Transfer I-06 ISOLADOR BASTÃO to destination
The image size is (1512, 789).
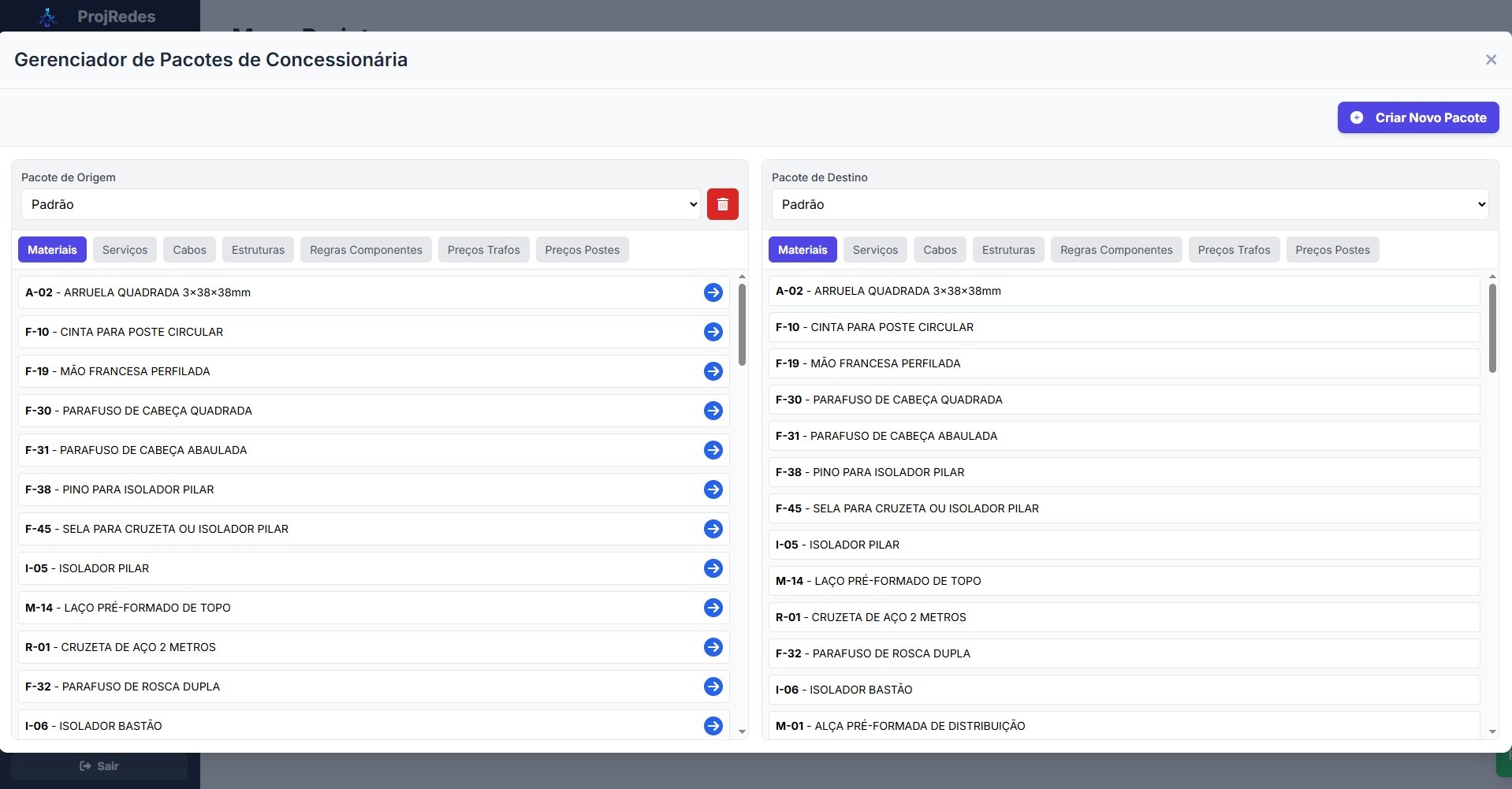[x=713, y=726]
